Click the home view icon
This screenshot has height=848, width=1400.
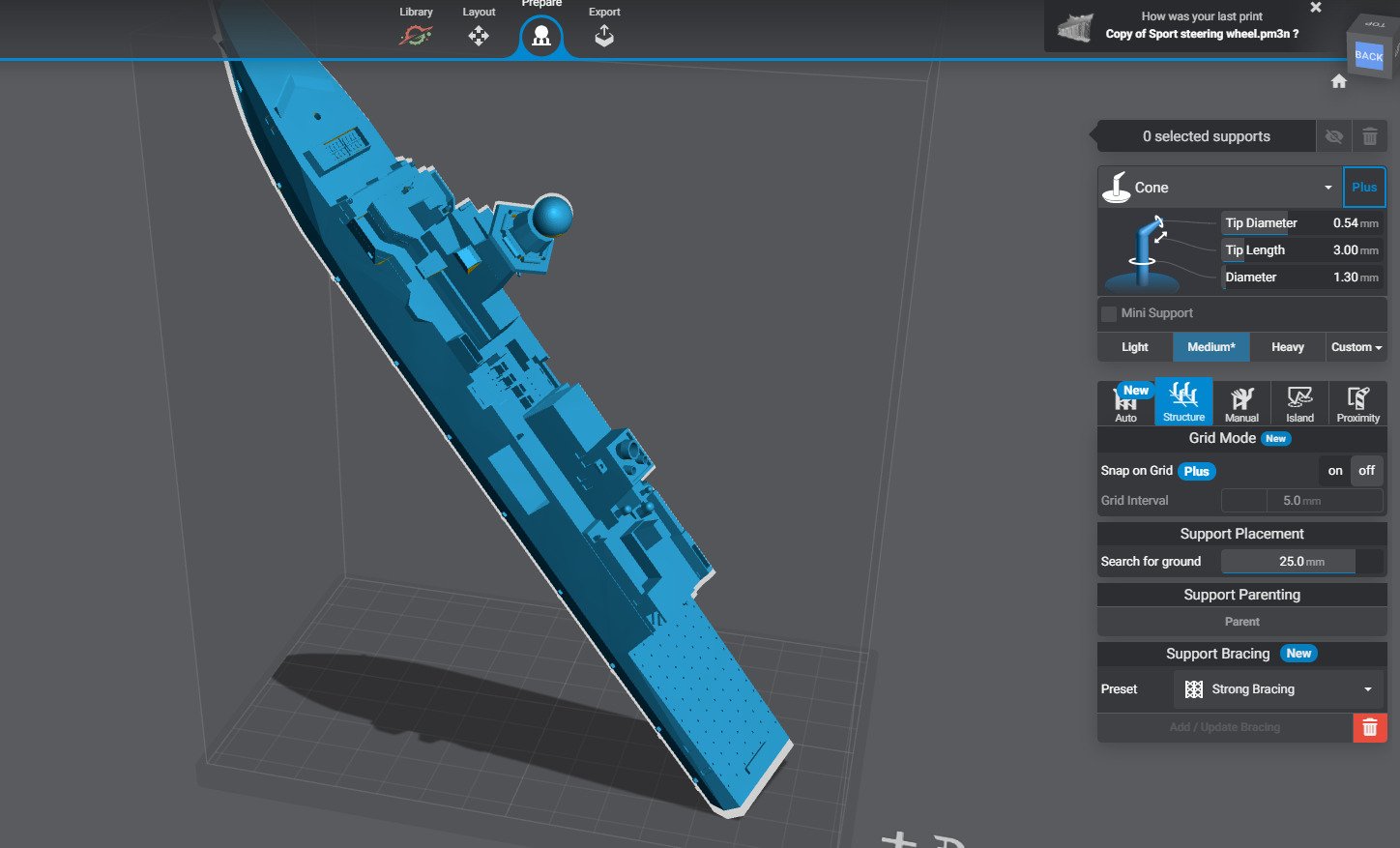[1339, 81]
